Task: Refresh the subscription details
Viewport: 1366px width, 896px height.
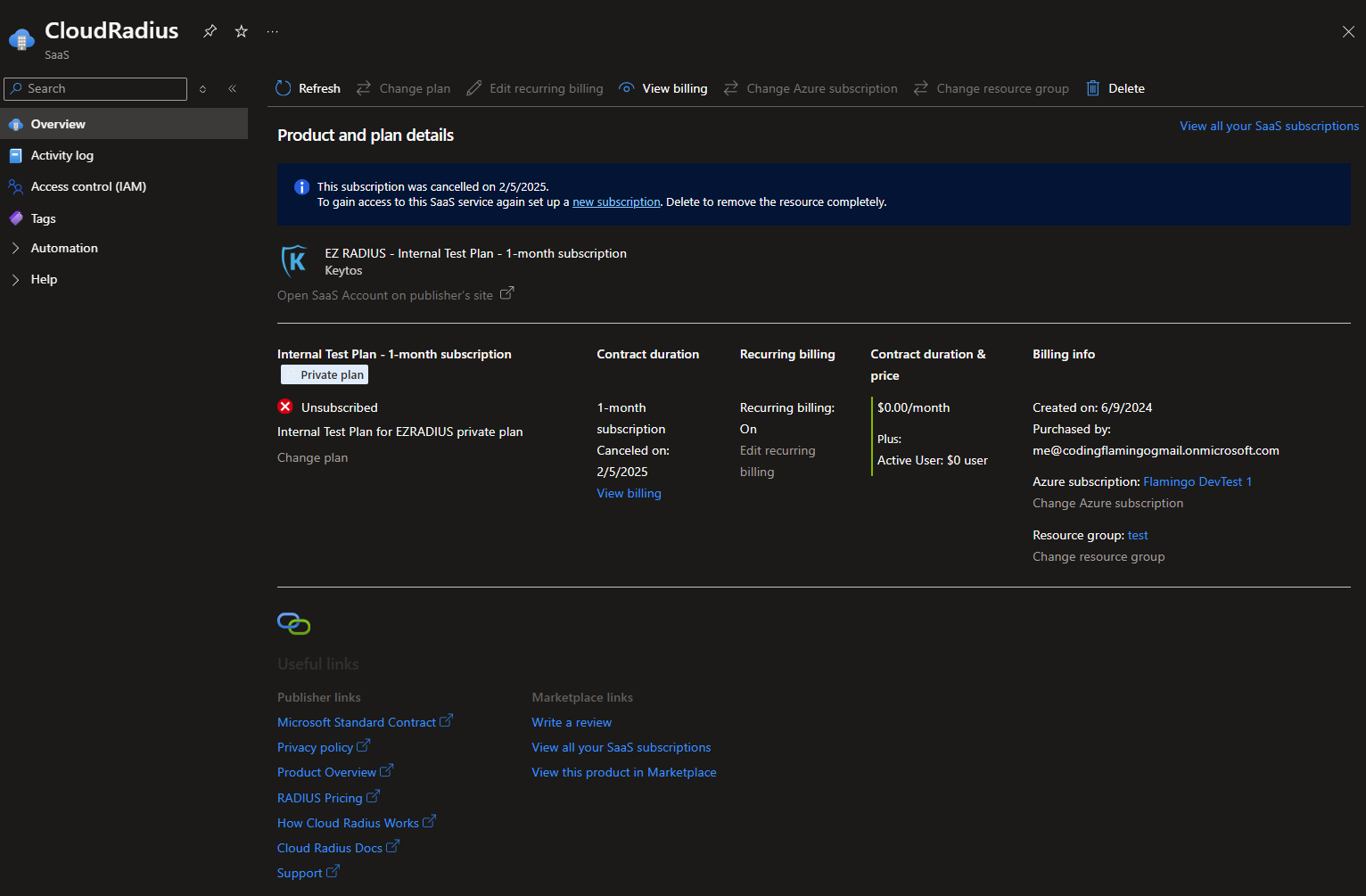Action: (308, 88)
